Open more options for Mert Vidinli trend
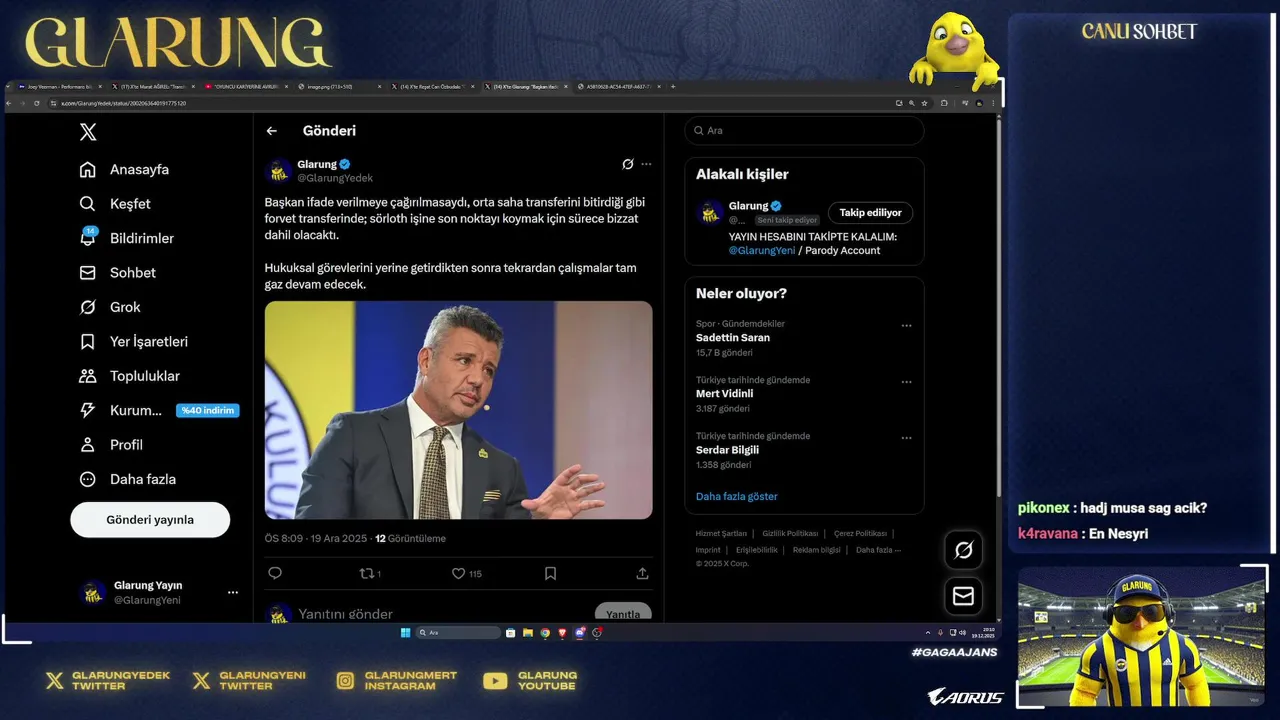The width and height of the screenshot is (1280, 720). tap(906, 382)
